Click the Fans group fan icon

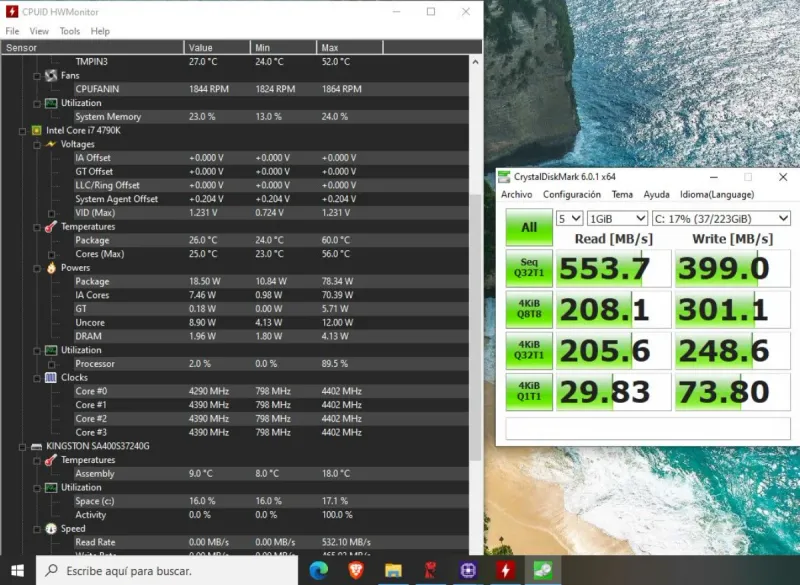(51, 75)
